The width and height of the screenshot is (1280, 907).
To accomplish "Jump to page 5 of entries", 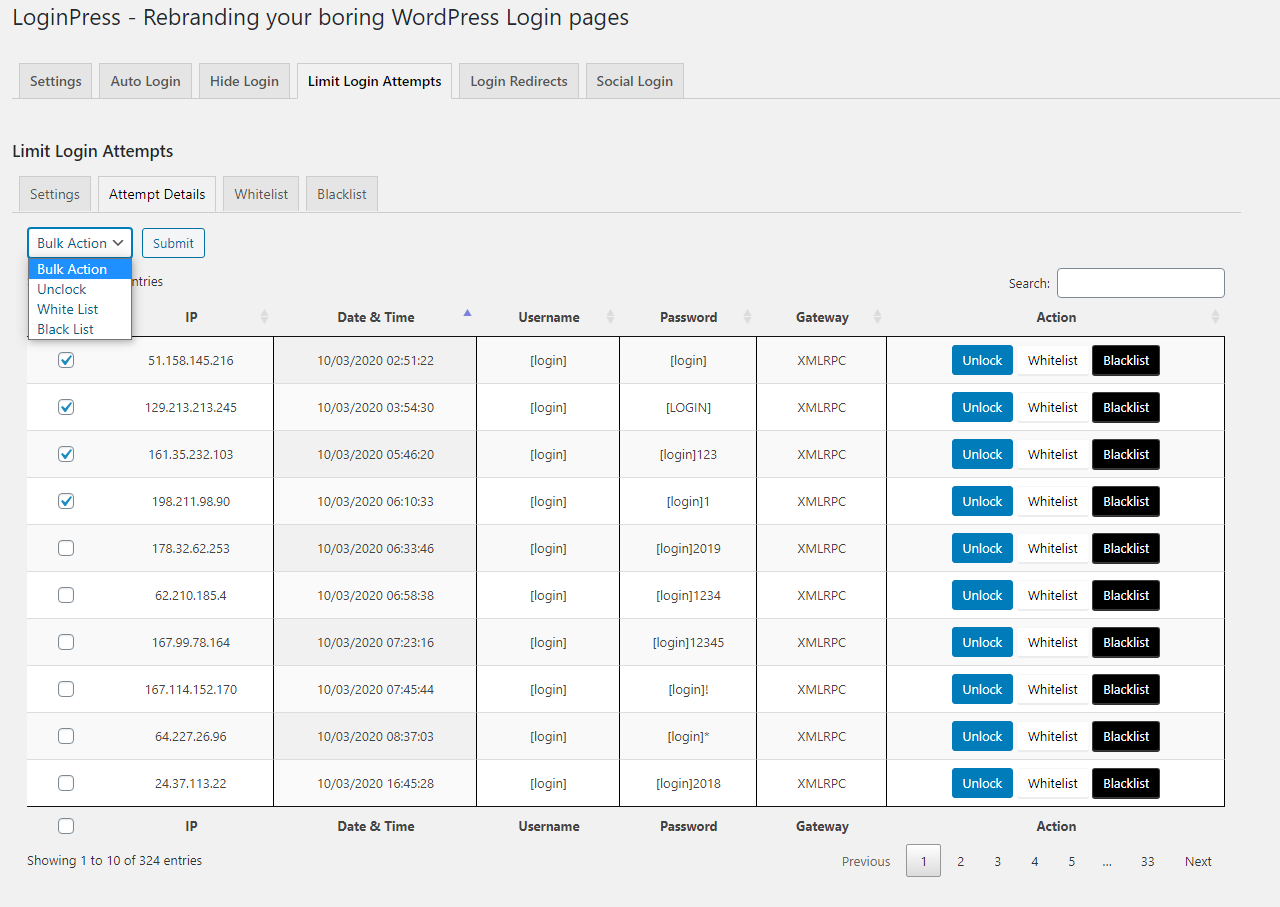I will [1071, 861].
